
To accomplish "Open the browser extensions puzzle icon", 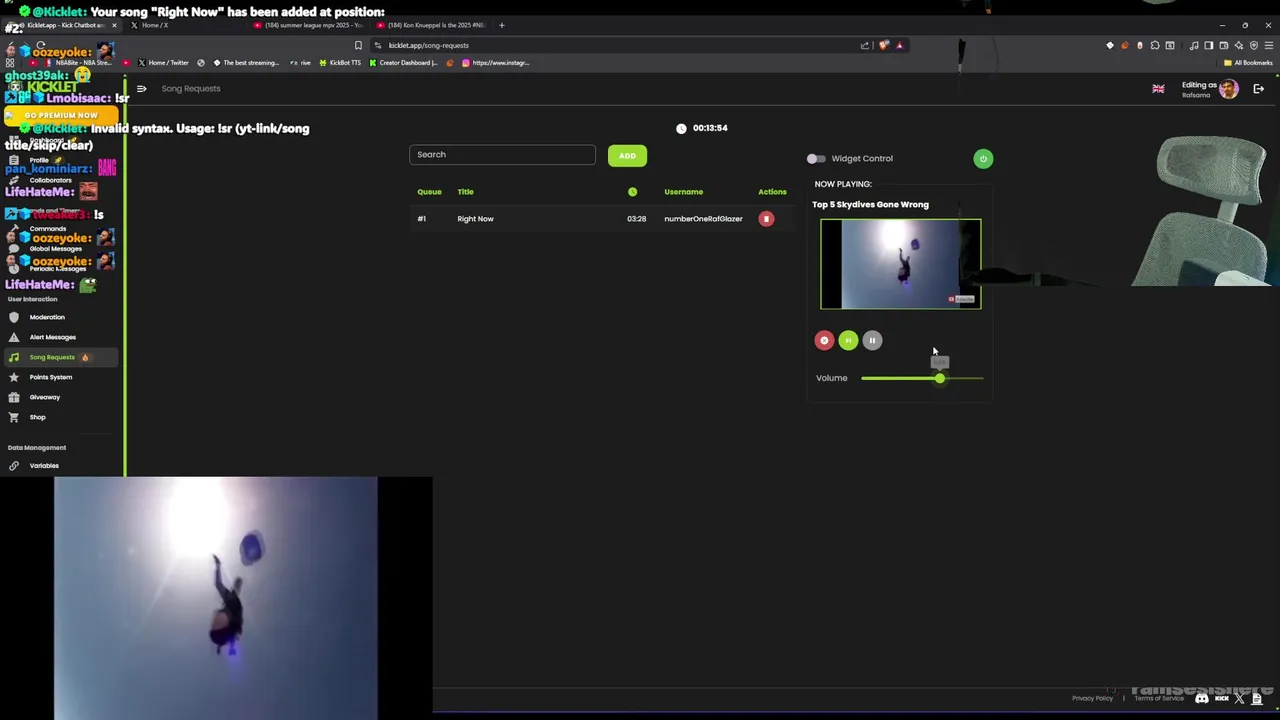I will tap(1155, 45).
